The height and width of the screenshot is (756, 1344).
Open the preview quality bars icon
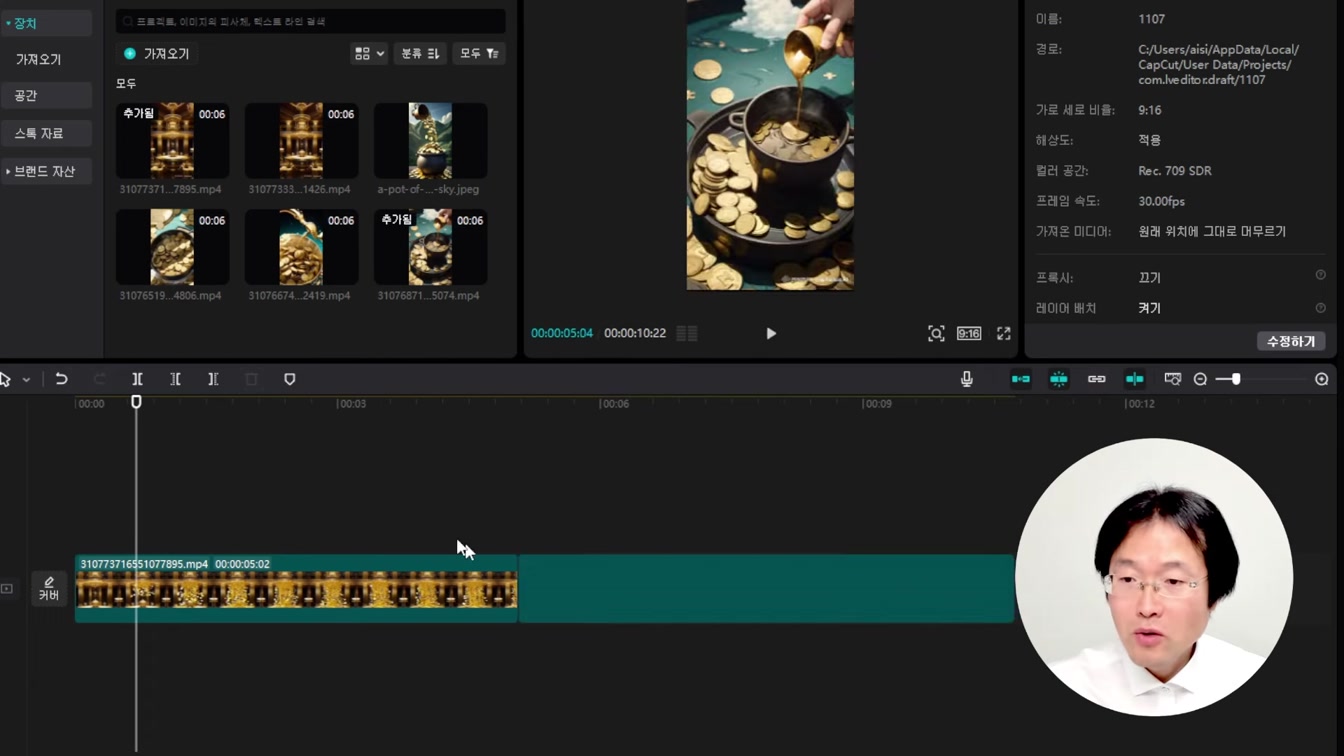686,333
